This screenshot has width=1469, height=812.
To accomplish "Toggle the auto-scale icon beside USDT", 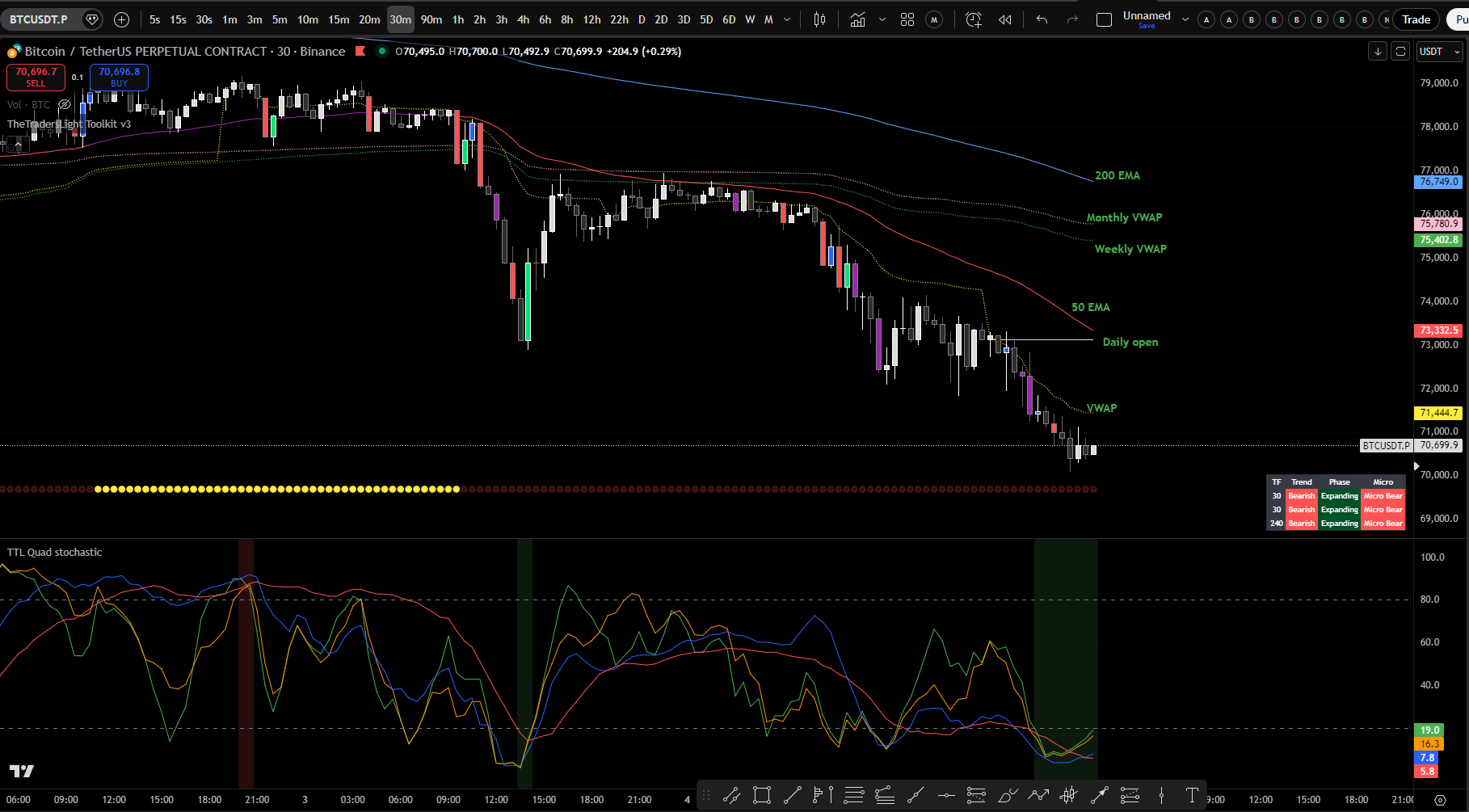I will point(1400,52).
